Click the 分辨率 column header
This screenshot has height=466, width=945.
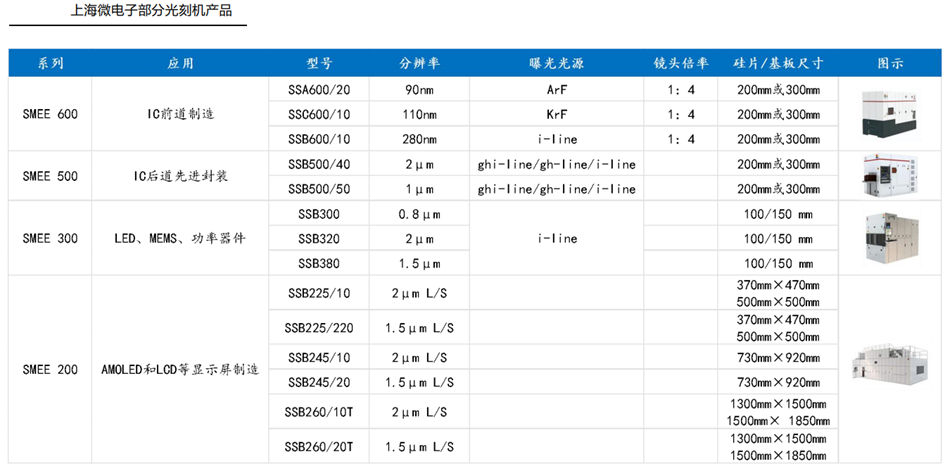(419, 64)
